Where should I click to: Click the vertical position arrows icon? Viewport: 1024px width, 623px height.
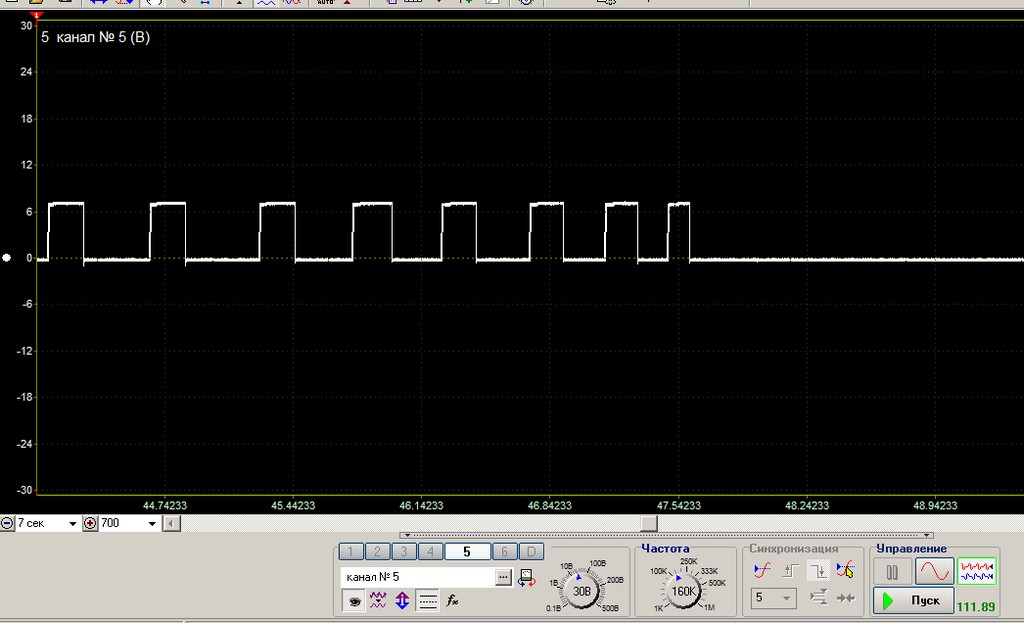tap(402, 601)
